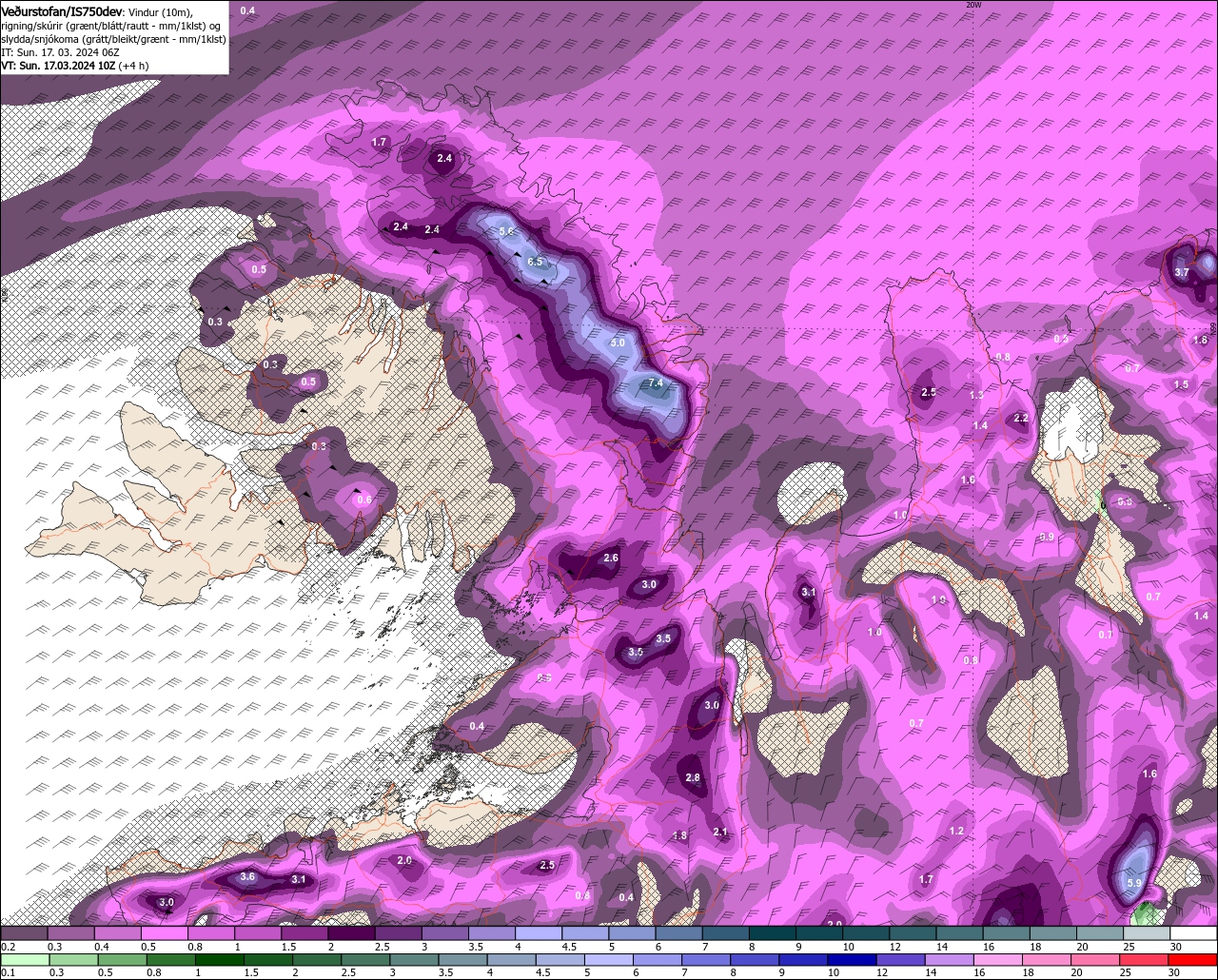The image size is (1218, 980).
Task: Click the Veðurstofan/IS750dev title text
Action: tap(62, 10)
